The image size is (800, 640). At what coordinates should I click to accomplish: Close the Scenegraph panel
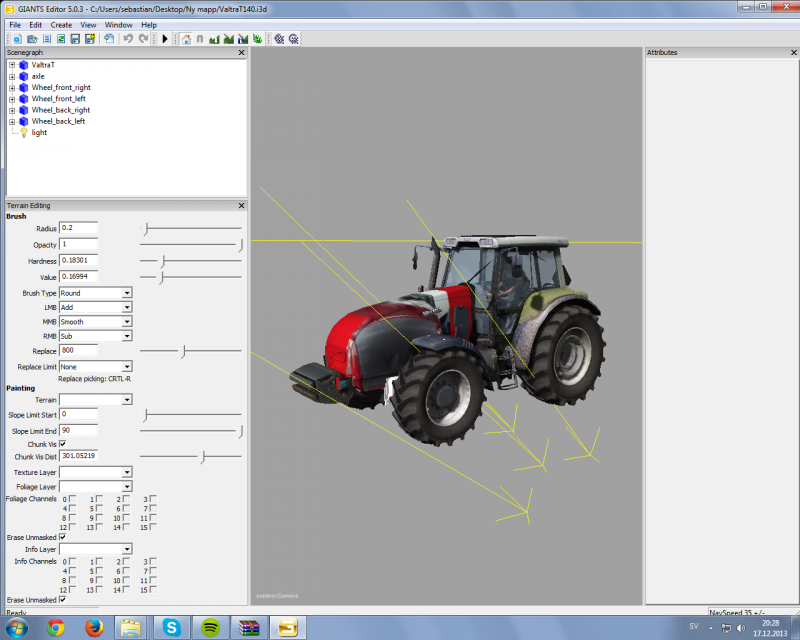coord(241,53)
